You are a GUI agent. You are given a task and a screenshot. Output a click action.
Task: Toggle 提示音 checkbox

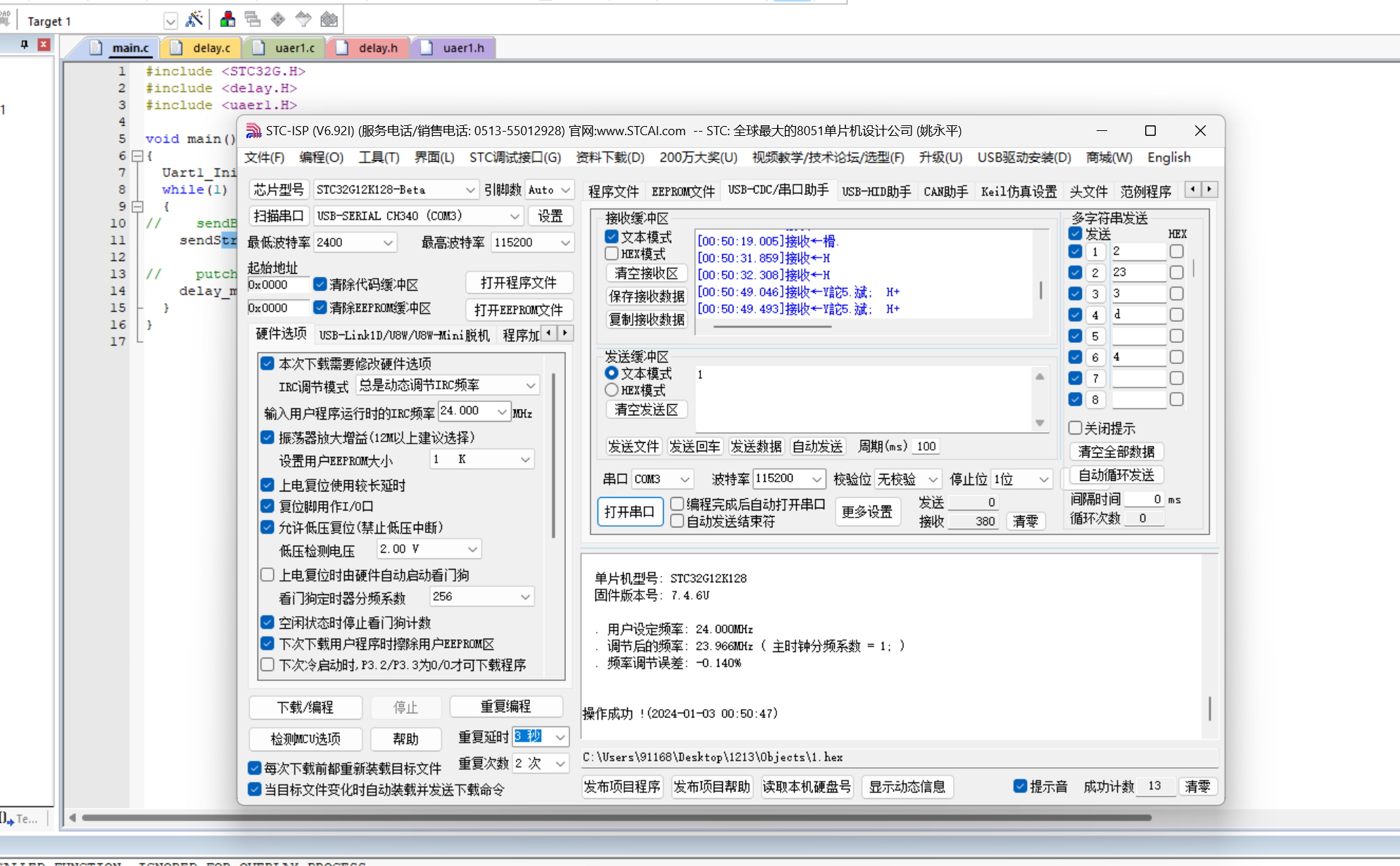pyautogui.click(x=1020, y=786)
